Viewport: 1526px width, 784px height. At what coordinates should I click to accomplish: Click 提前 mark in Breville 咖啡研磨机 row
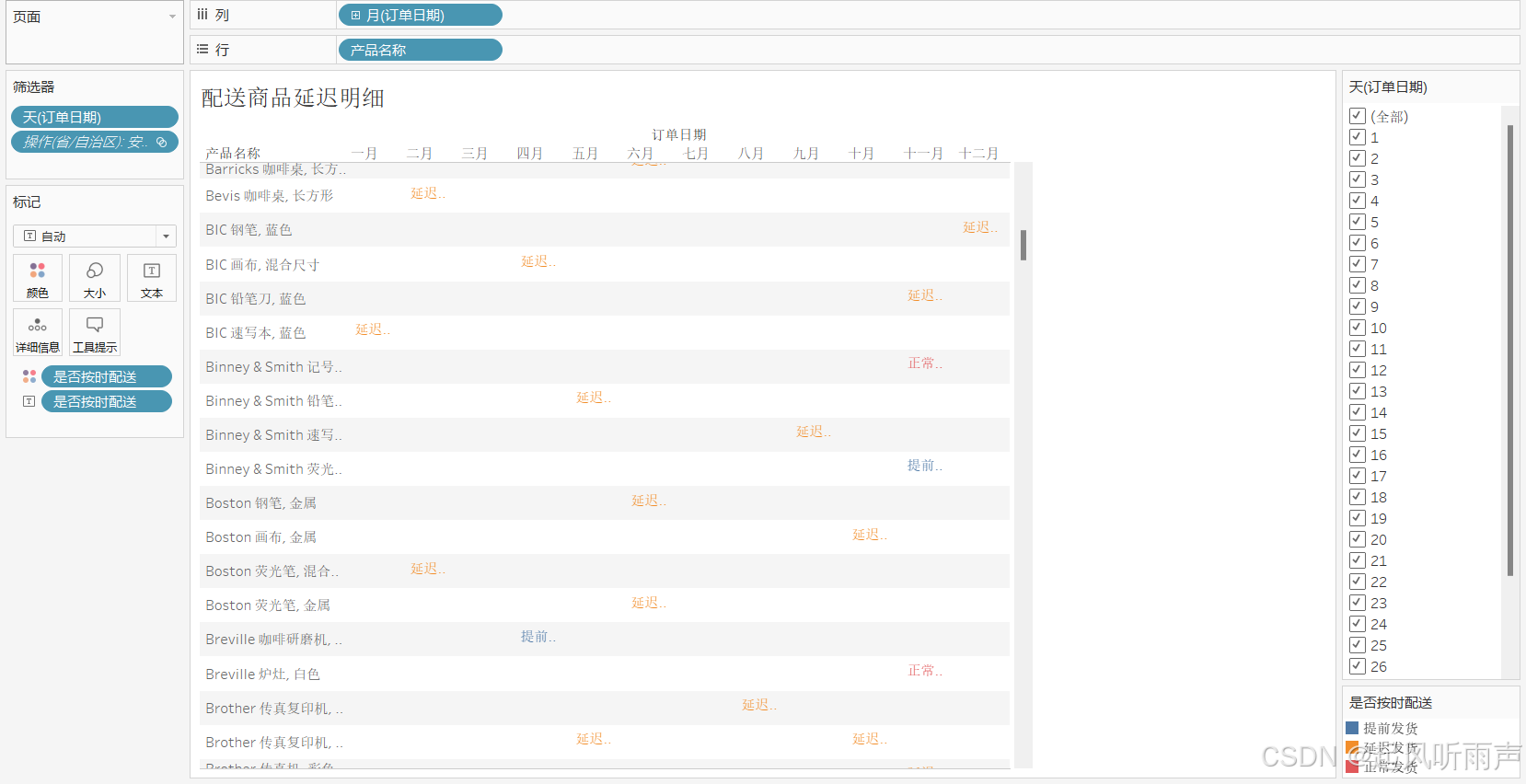tap(538, 637)
